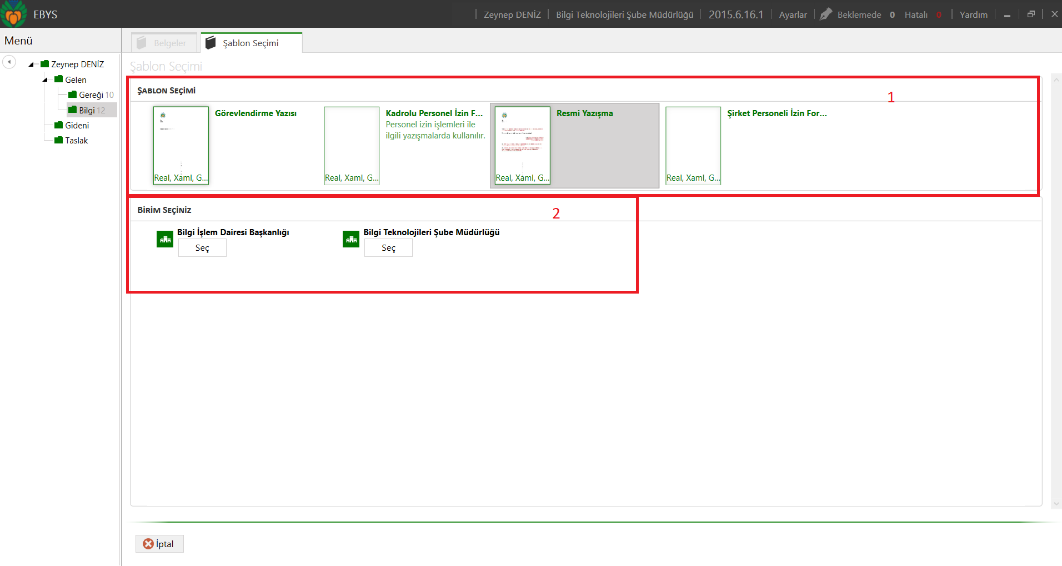Click the Belgeler tab icon
The image size is (1062, 566).
click(x=142, y=43)
